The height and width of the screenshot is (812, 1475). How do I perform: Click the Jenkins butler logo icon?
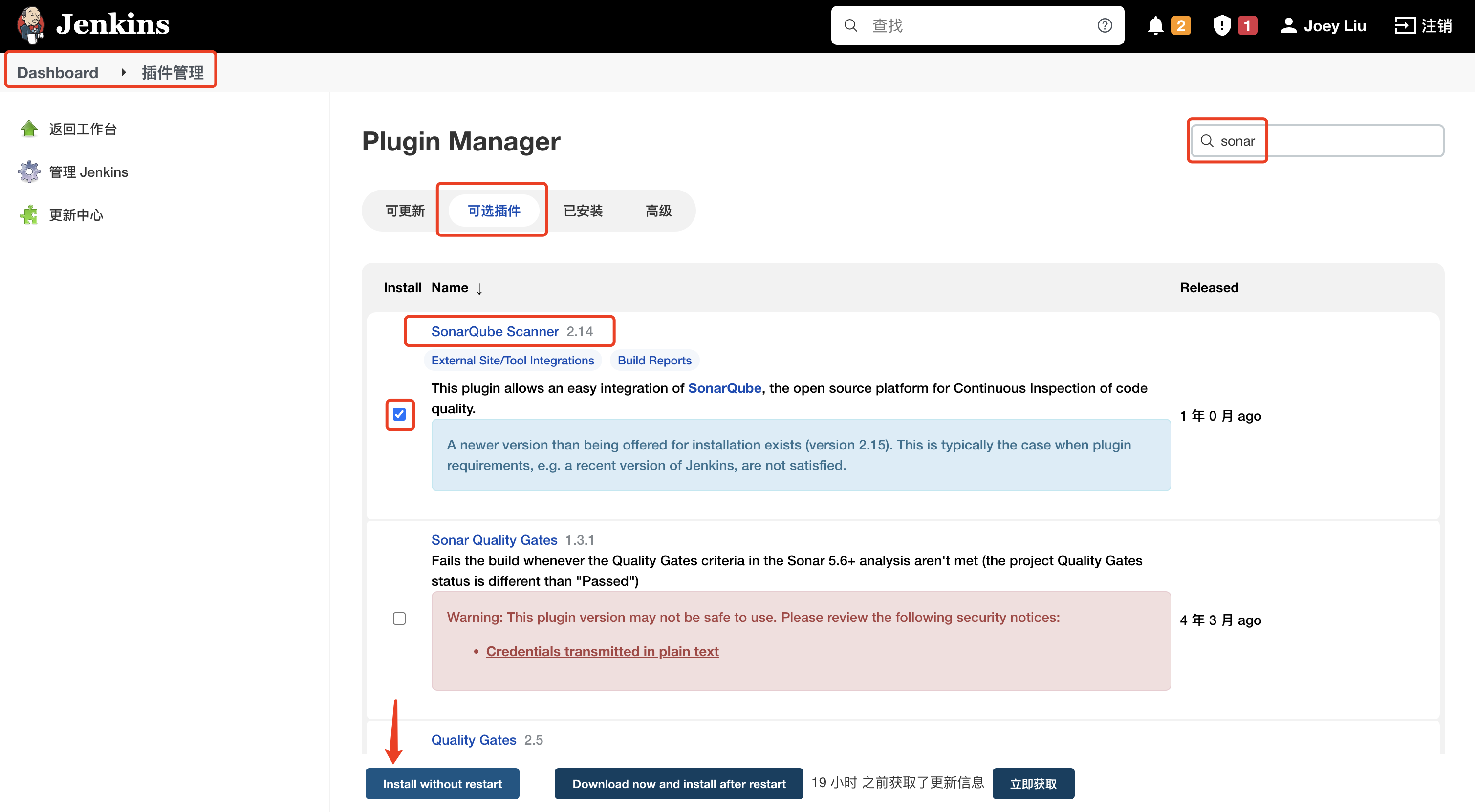(31, 25)
